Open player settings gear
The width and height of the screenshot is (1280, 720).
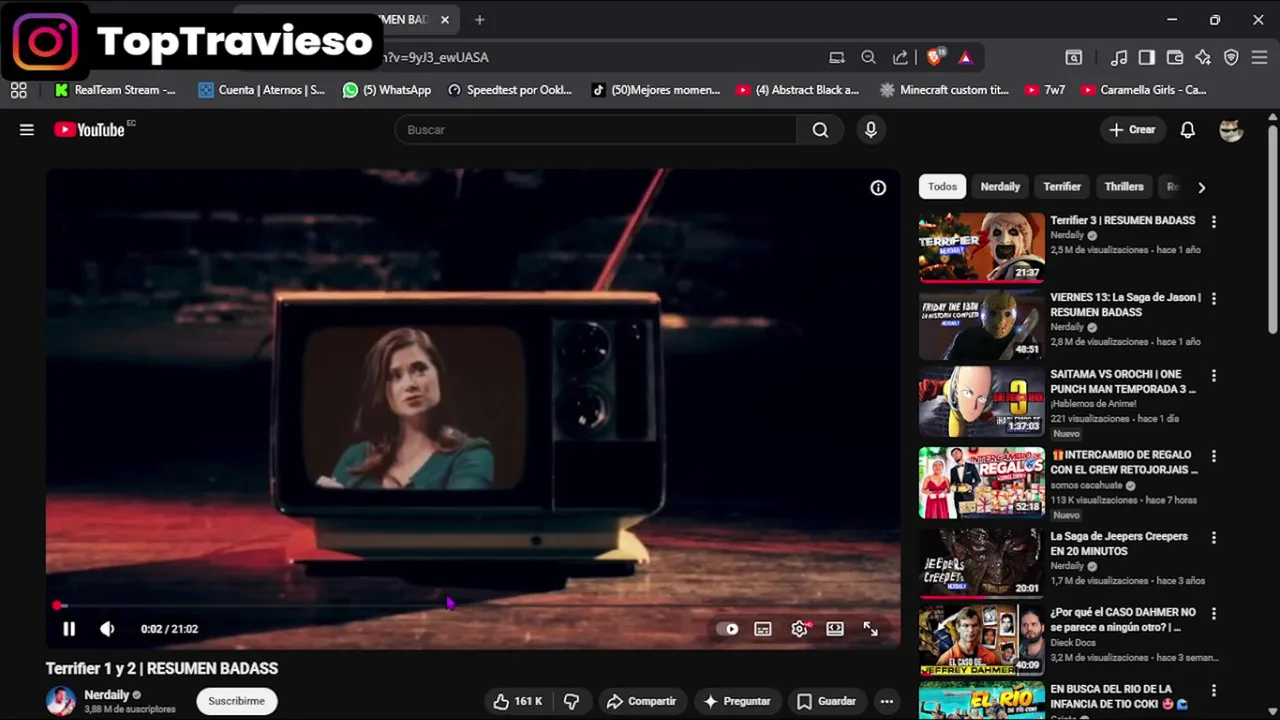799,629
